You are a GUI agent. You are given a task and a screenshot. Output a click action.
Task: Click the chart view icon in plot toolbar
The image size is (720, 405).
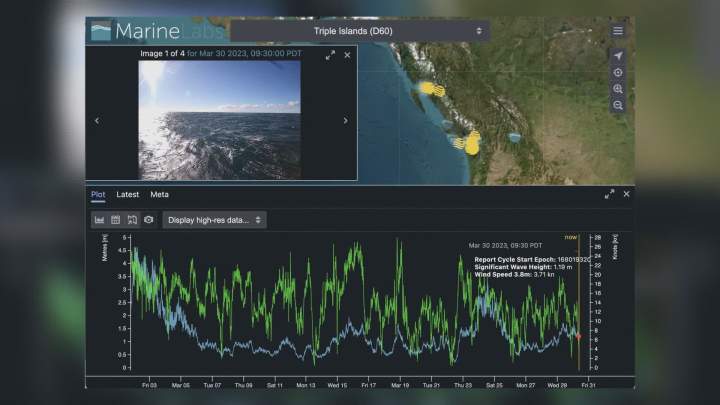[x=99, y=219]
